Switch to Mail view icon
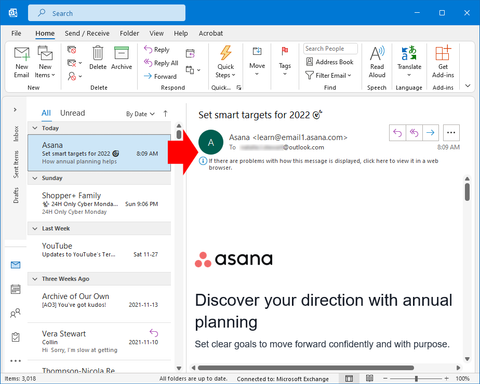 [x=16, y=265]
